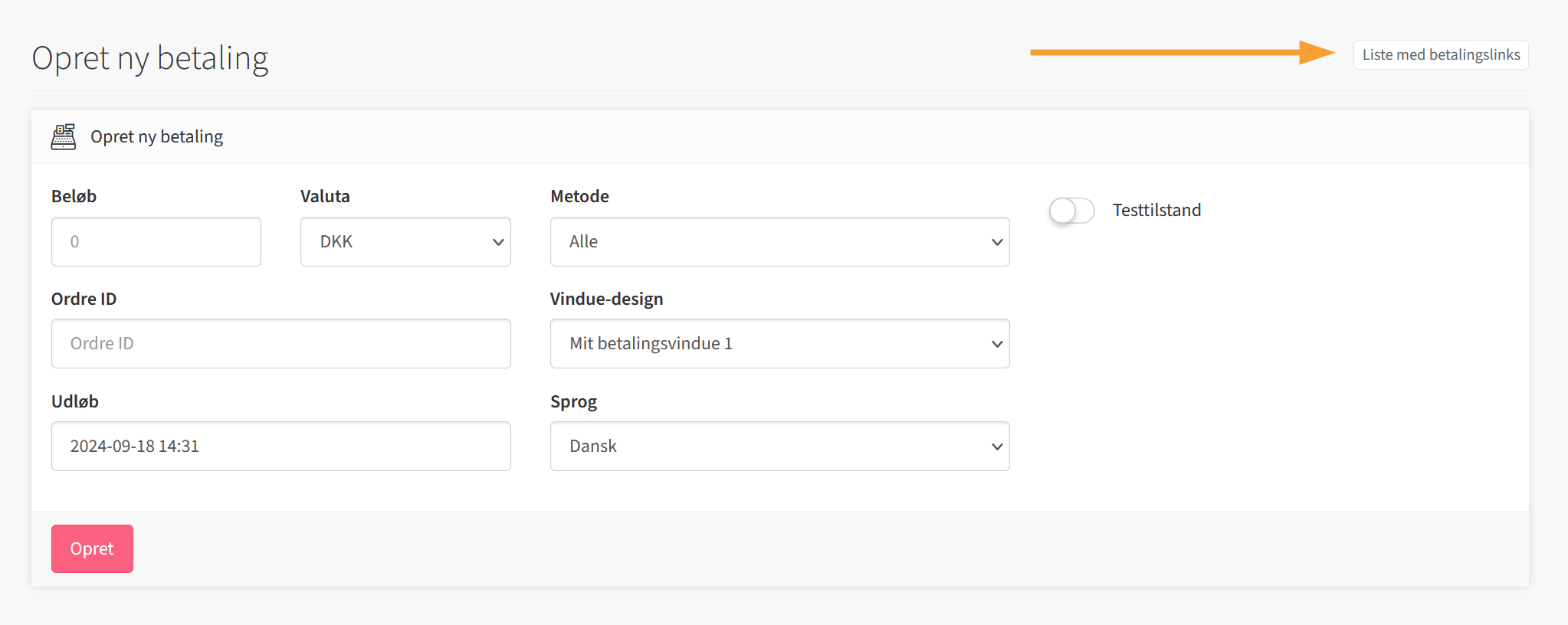Click the Valuta field label
The height and width of the screenshot is (625, 1568).
tap(325, 196)
